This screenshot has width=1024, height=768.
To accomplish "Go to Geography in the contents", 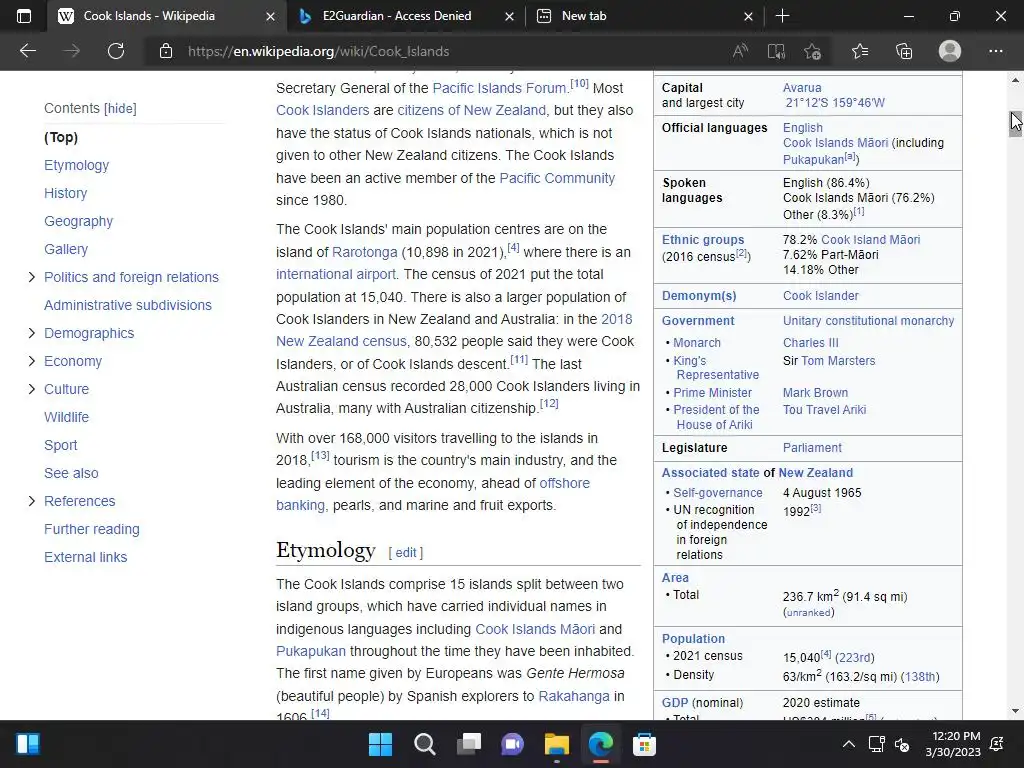I will 78,221.
